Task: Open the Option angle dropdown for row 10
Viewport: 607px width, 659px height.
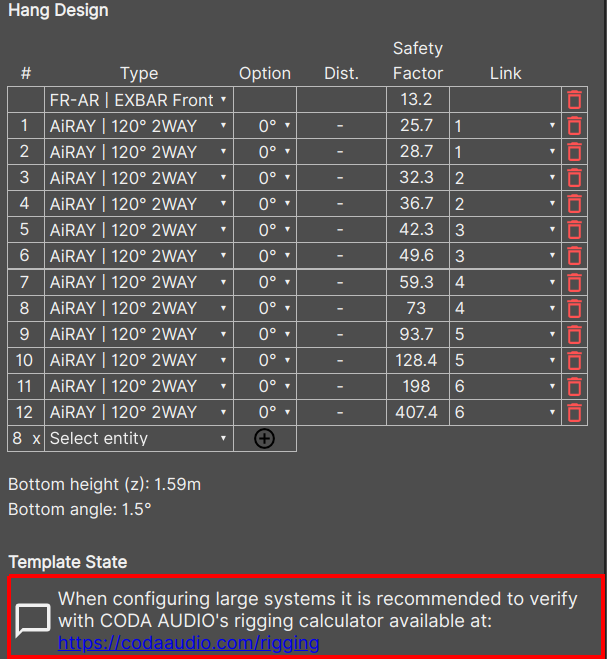Action: tap(265, 361)
